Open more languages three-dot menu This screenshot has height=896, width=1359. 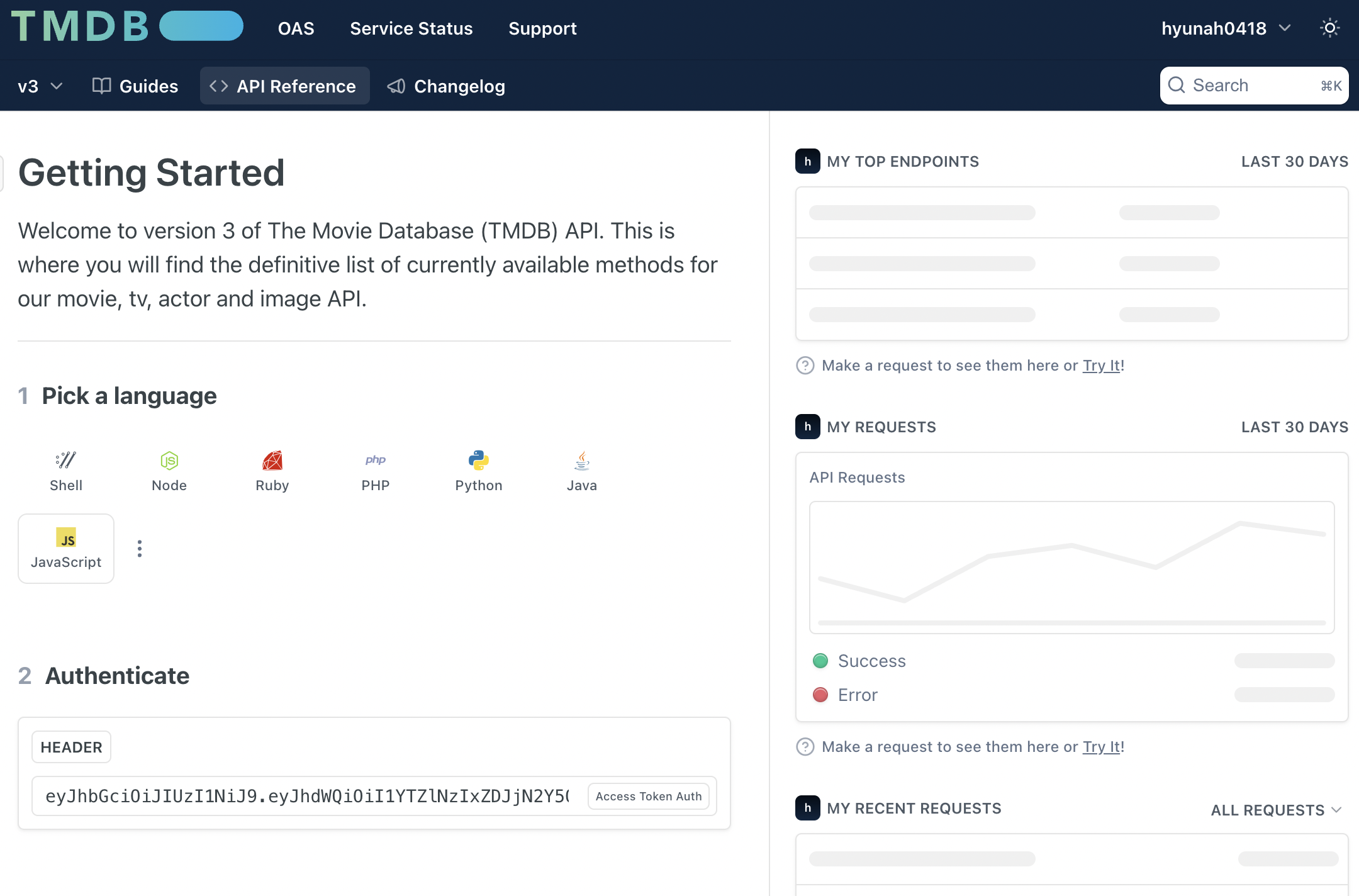(x=140, y=549)
